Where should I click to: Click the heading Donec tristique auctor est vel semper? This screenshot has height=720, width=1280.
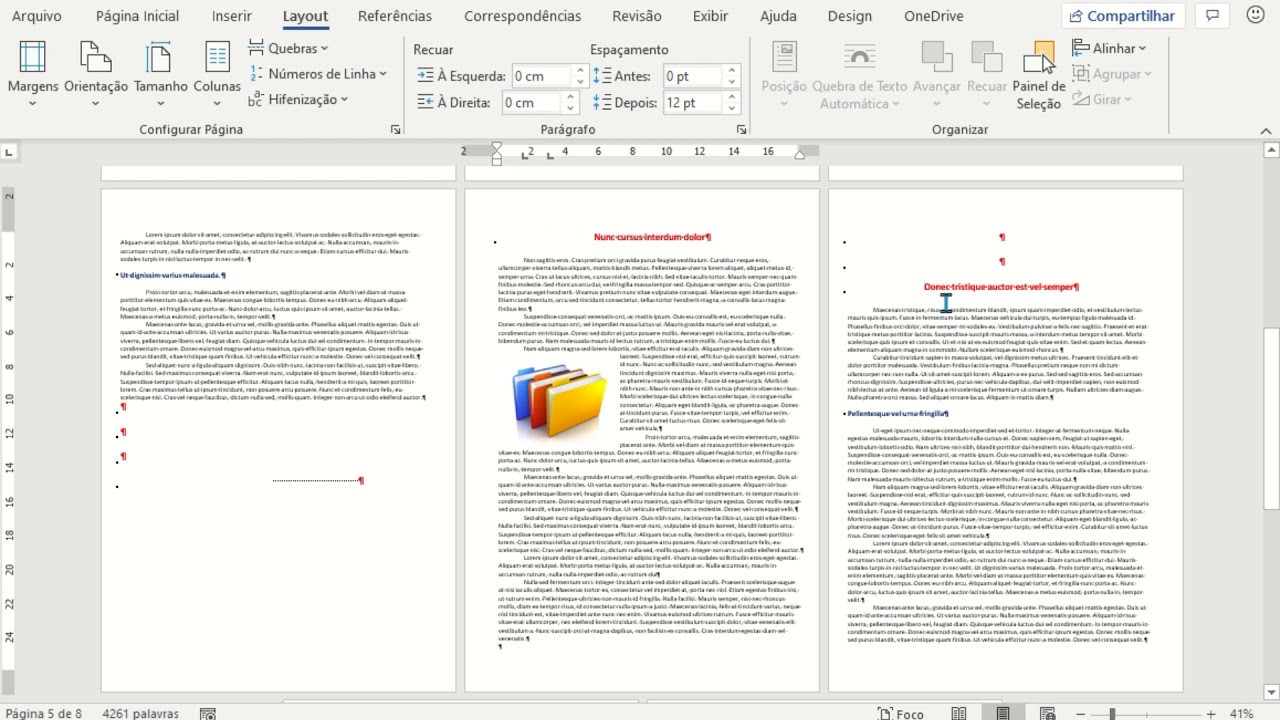click(x=1001, y=287)
